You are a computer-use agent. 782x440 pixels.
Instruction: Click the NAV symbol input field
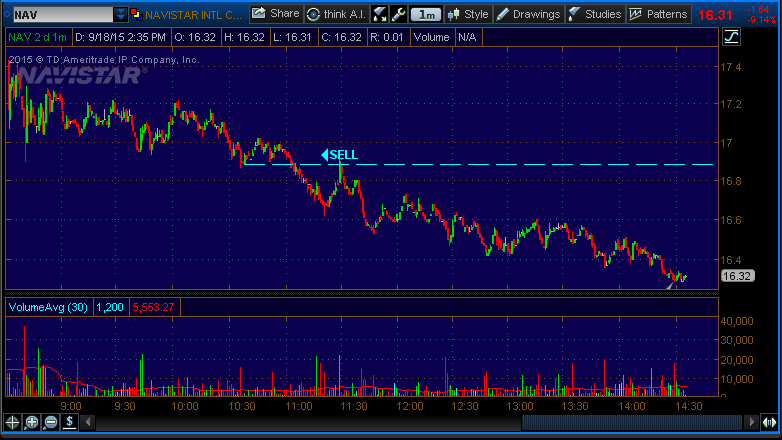point(58,15)
